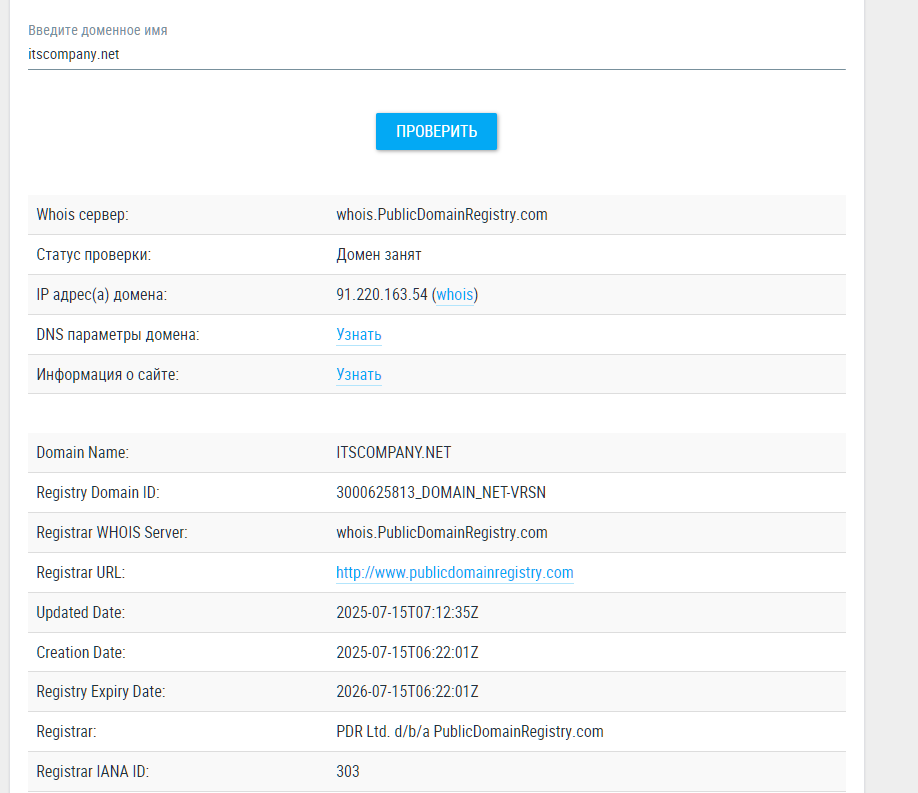The width and height of the screenshot is (918, 793).
Task: Click the ITSCOMPANY.NET domain name value
Action: (393, 453)
